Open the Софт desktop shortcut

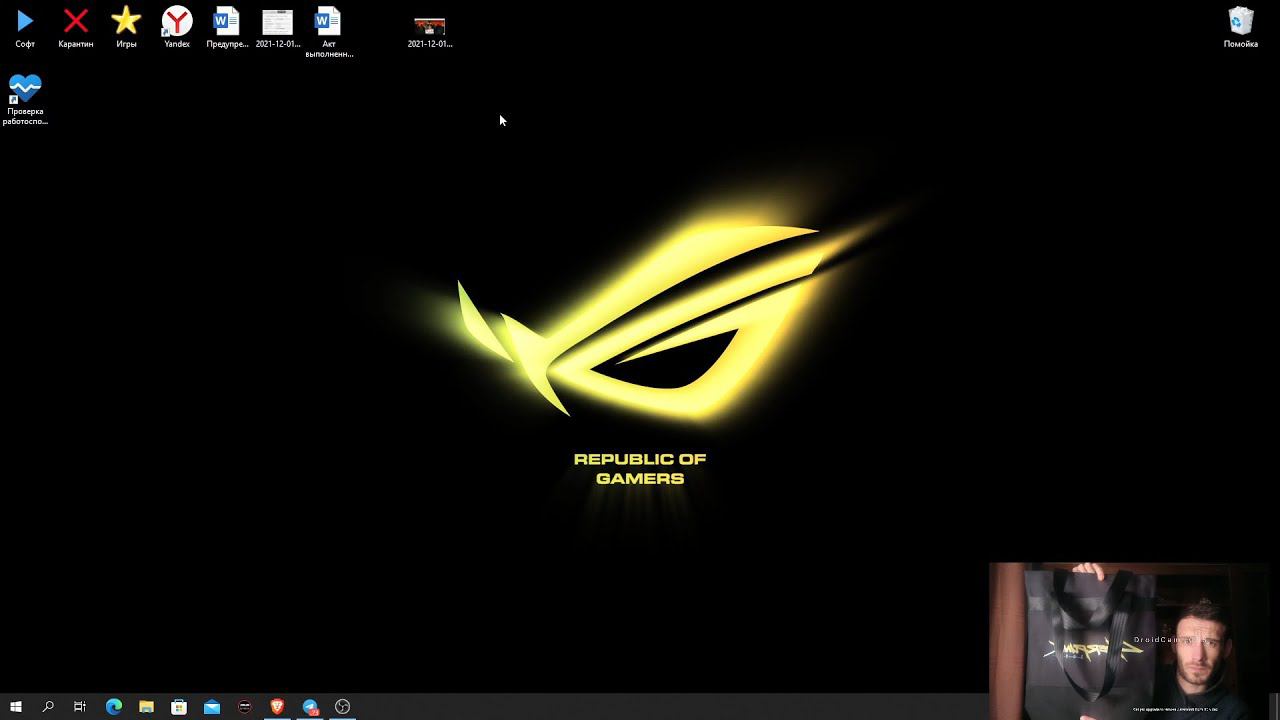click(x=25, y=22)
